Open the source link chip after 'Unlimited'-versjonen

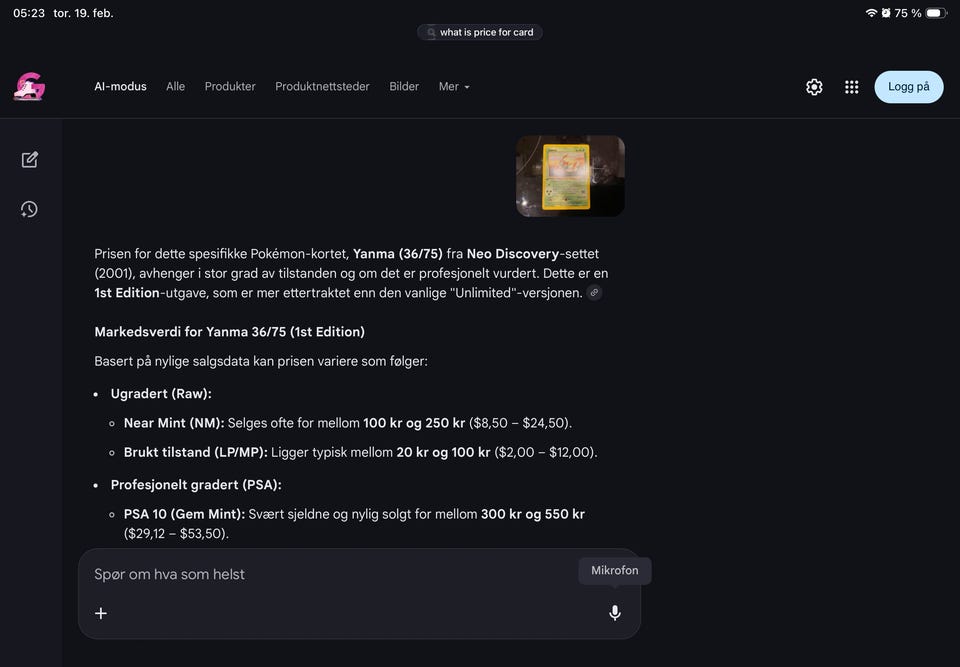(x=594, y=293)
